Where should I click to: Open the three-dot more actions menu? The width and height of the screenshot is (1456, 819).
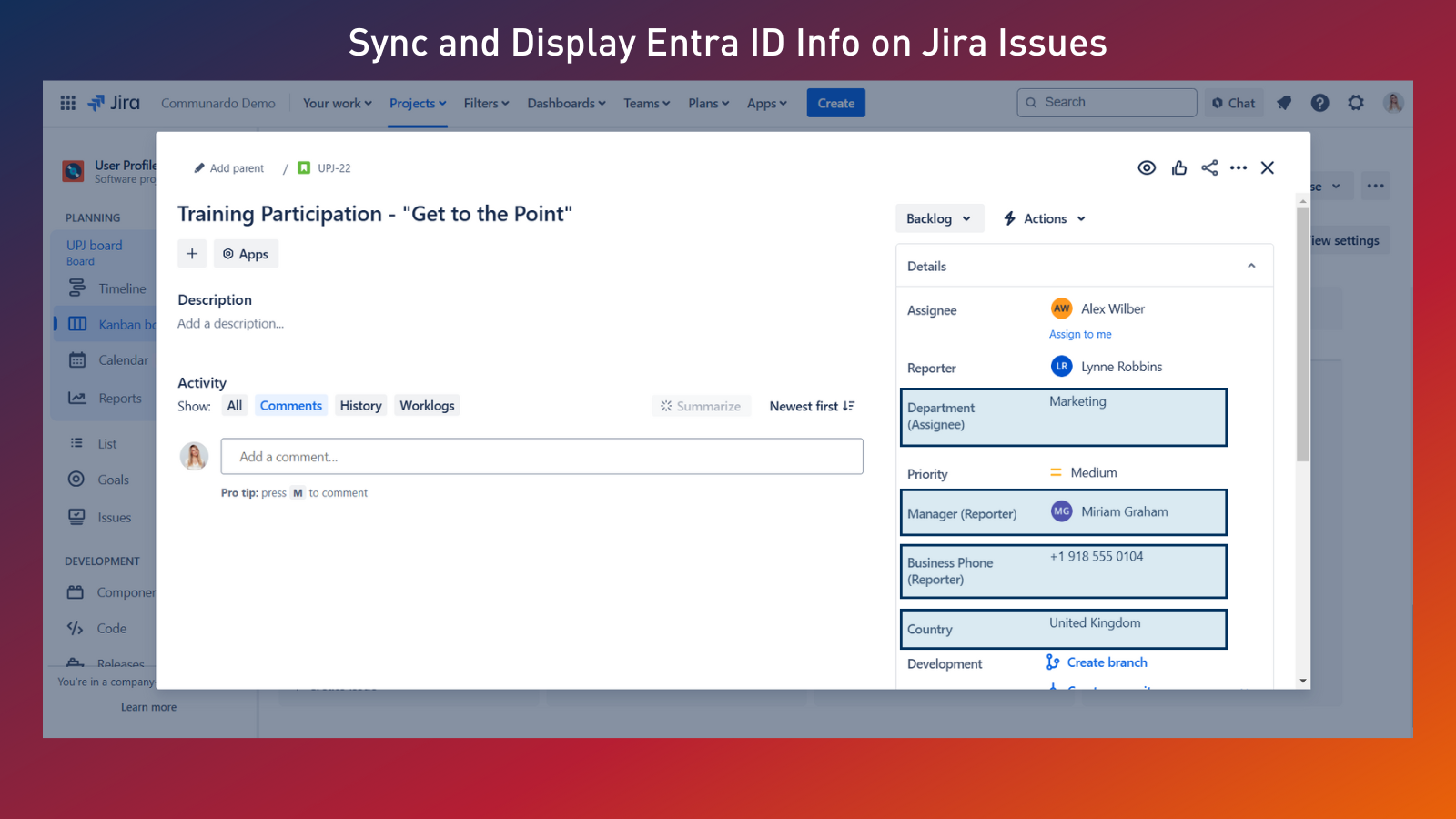(1239, 167)
